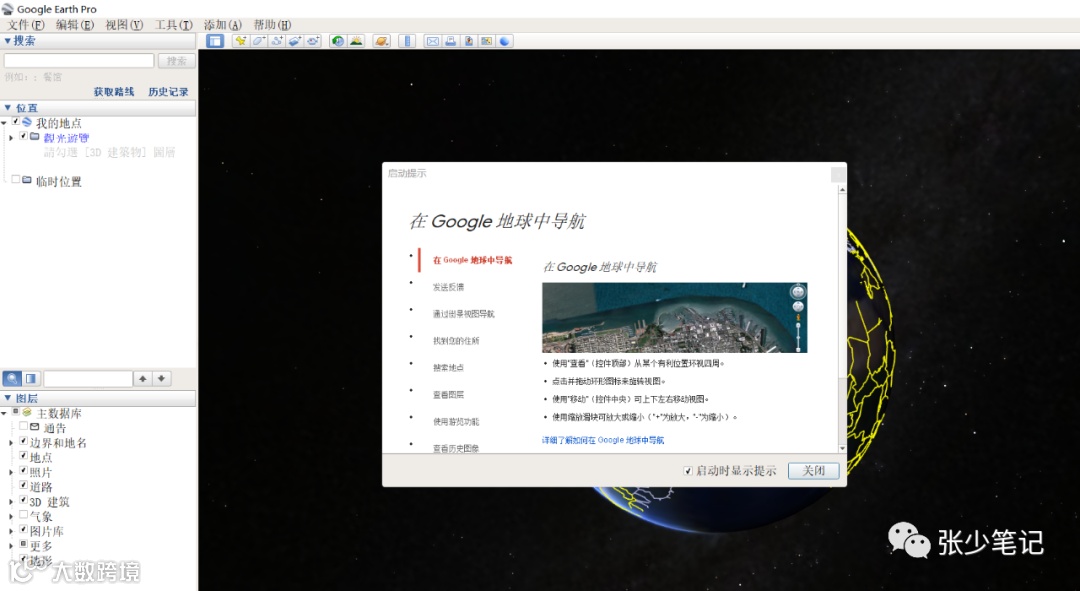The width and height of the screenshot is (1080, 591).
Task: Select the Add Polygon tool
Action: tap(258, 41)
